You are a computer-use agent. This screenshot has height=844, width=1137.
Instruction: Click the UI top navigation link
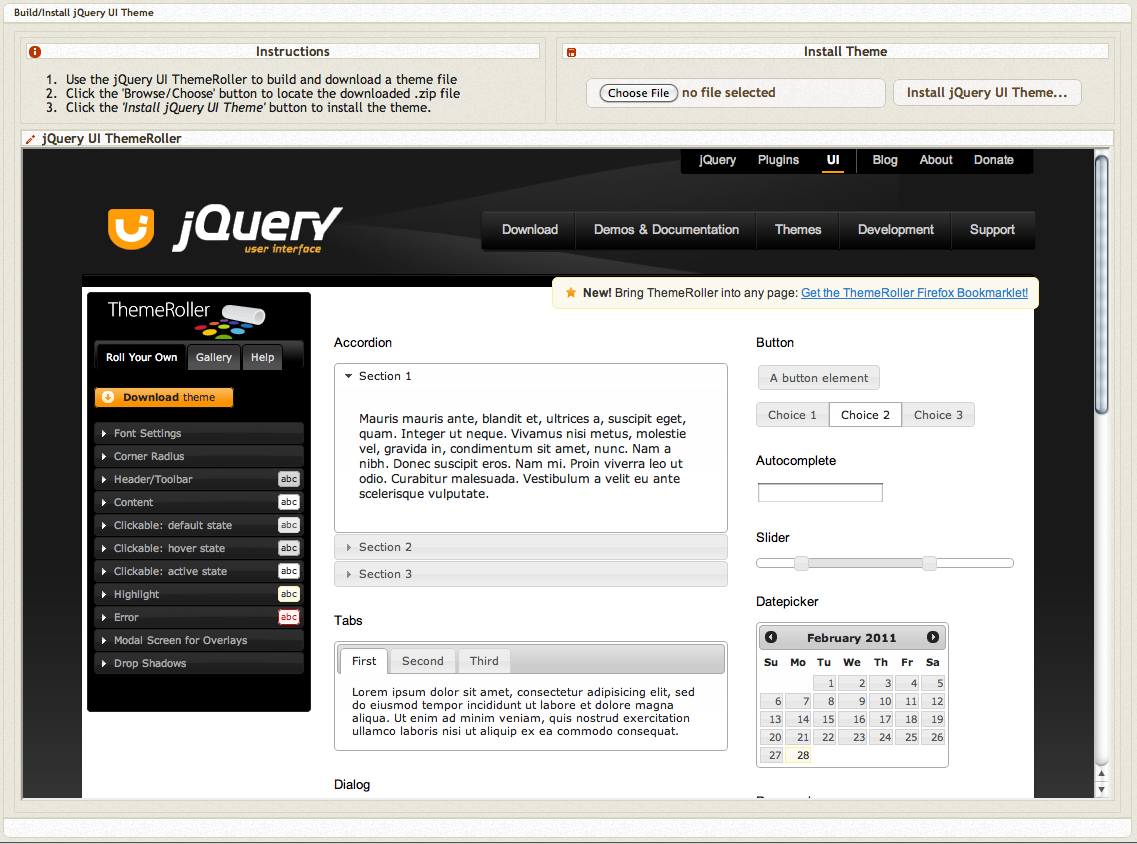click(833, 160)
